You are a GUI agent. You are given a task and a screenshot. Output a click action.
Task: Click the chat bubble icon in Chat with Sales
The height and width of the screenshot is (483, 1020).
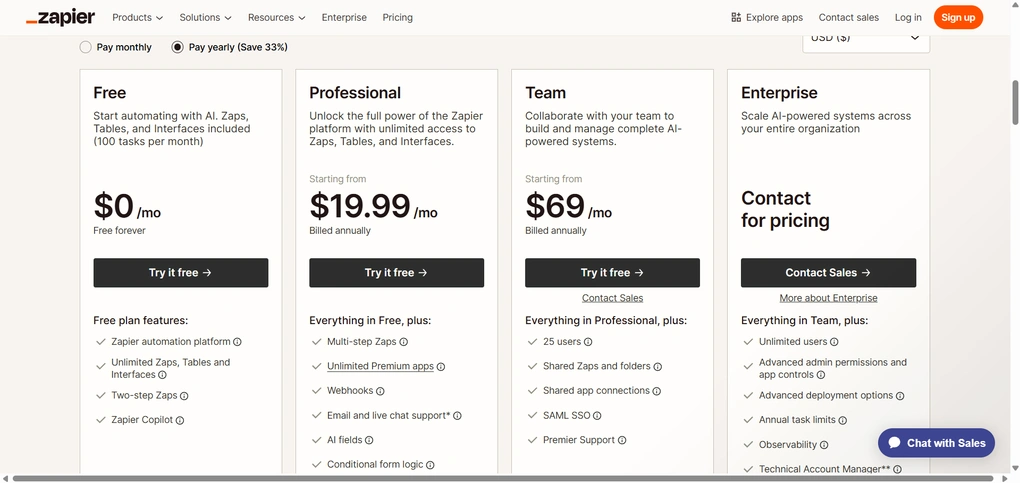click(x=894, y=443)
